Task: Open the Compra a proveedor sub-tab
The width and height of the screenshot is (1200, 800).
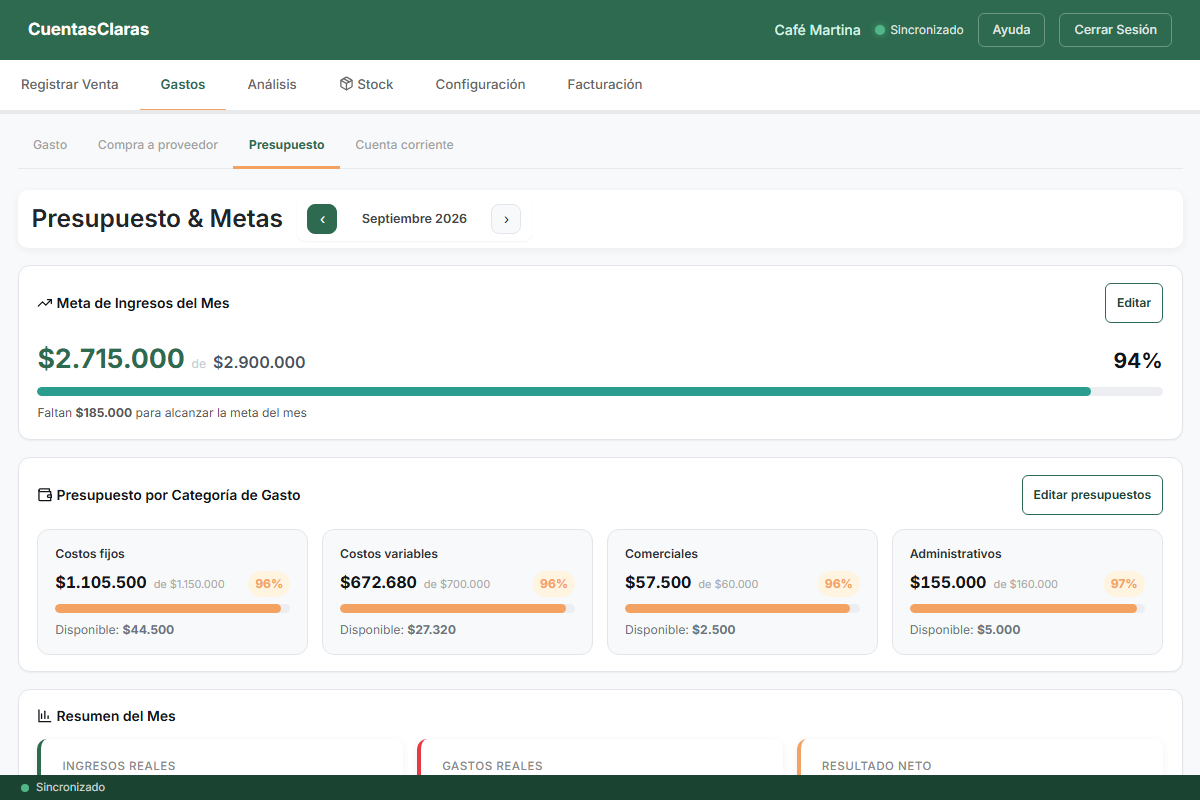Action: (x=158, y=145)
